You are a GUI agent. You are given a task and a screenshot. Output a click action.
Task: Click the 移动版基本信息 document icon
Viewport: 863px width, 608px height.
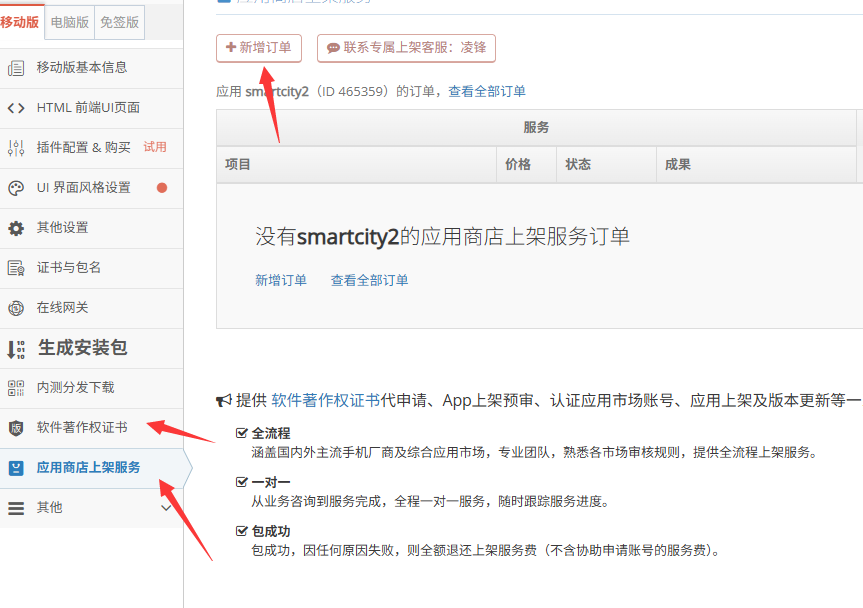click(16, 68)
